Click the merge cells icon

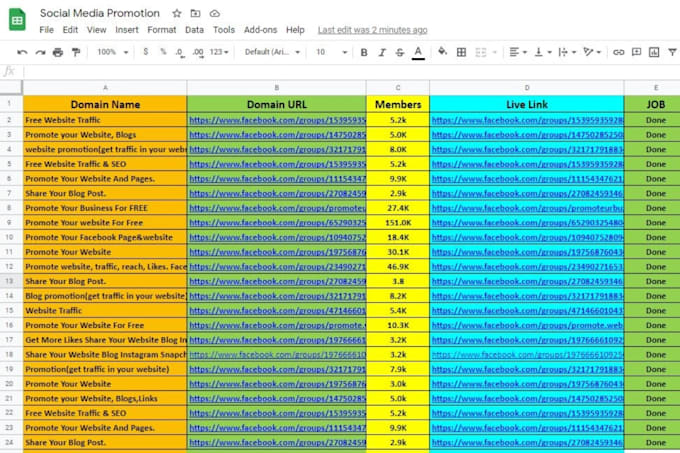pos(481,52)
